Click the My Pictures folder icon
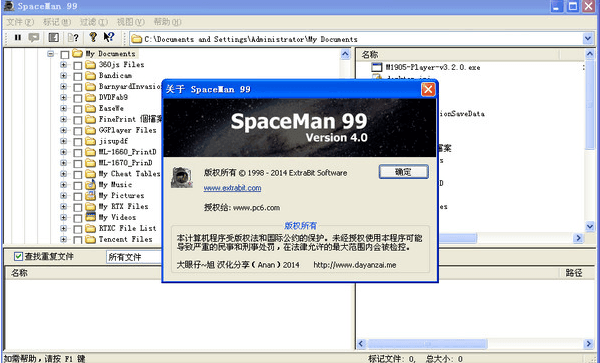This screenshot has height=363, width=600. pyautogui.click(x=91, y=195)
